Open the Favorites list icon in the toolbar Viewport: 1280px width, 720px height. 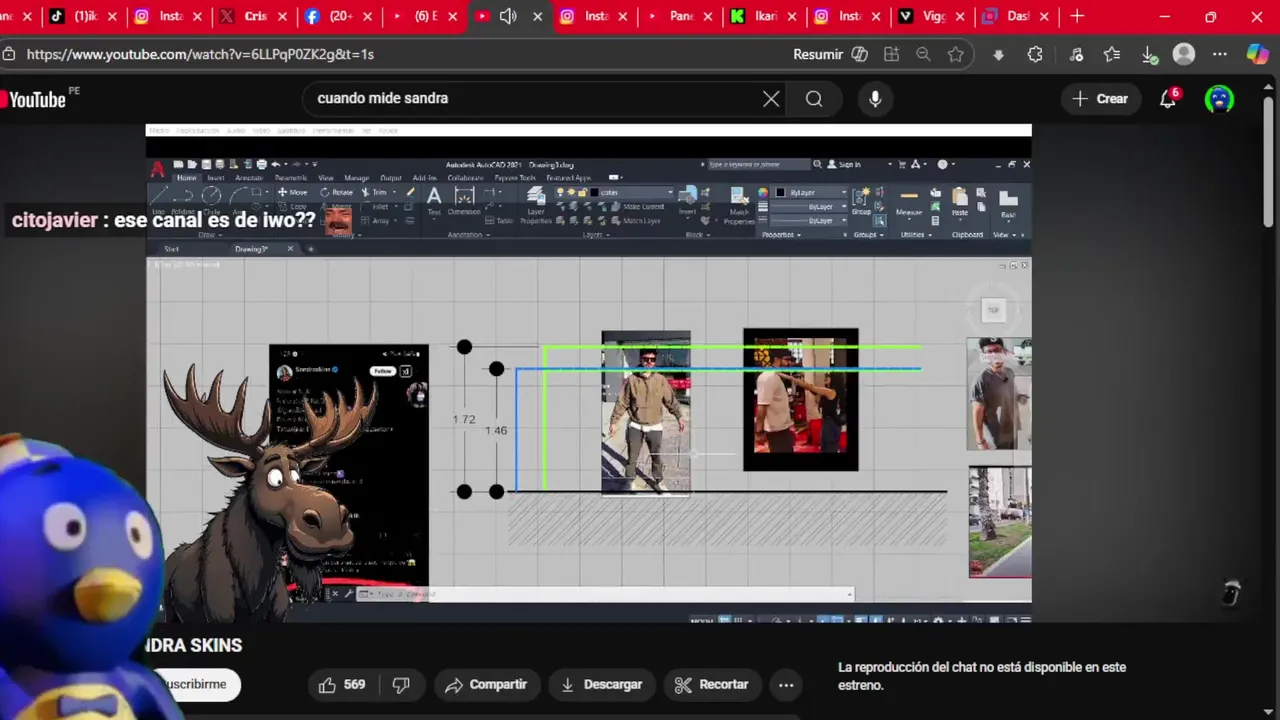(x=1112, y=54)
